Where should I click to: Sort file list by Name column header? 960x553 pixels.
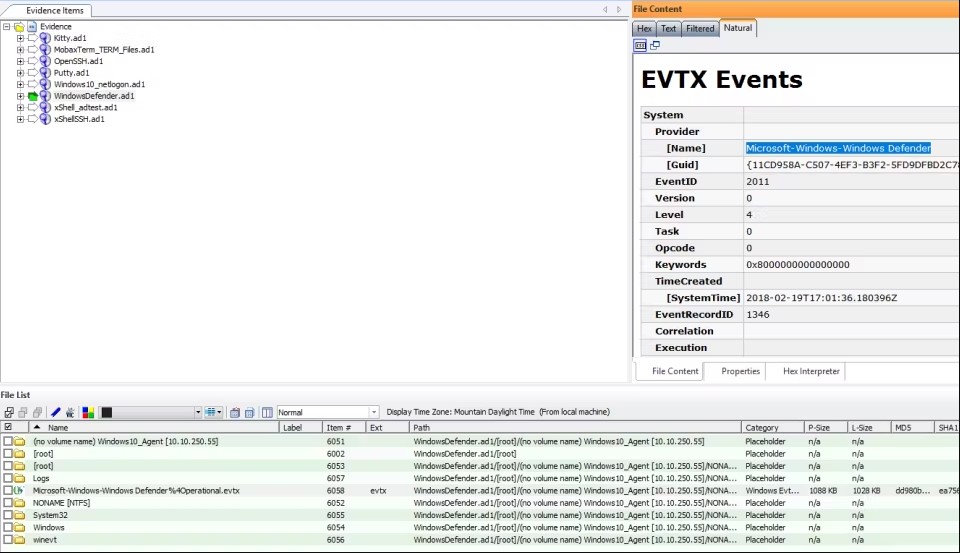point(58,427)
